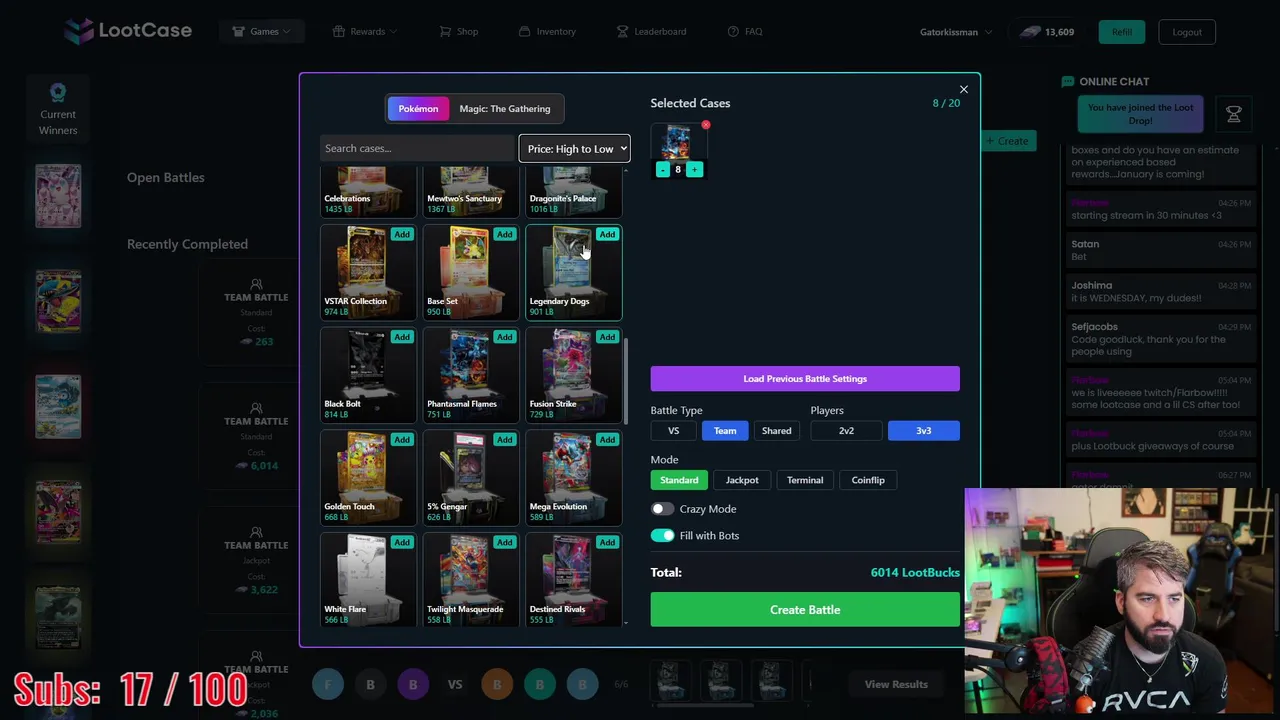
Task: Click the top pink winner card thumbnail
Action: pos(58,196)
